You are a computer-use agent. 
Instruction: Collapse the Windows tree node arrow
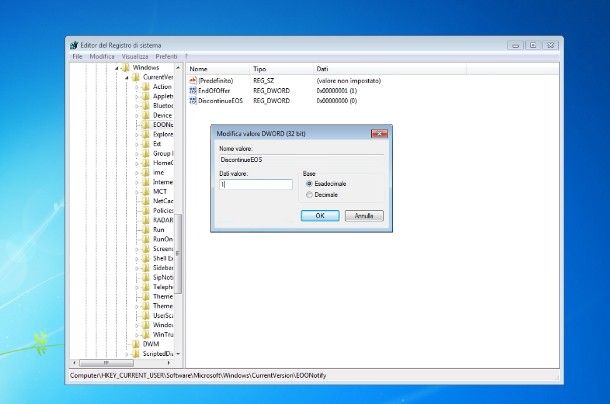[117, 69]
